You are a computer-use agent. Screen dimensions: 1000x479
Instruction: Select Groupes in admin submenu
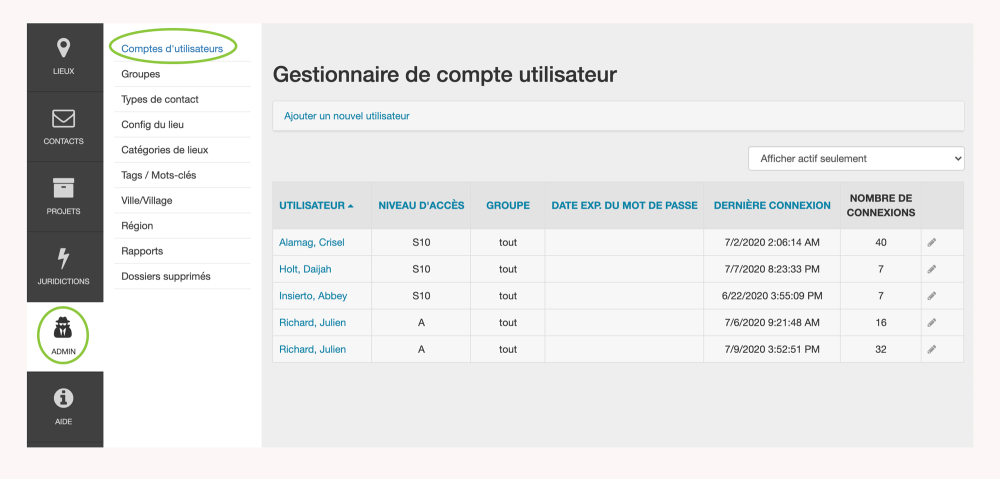141,74
